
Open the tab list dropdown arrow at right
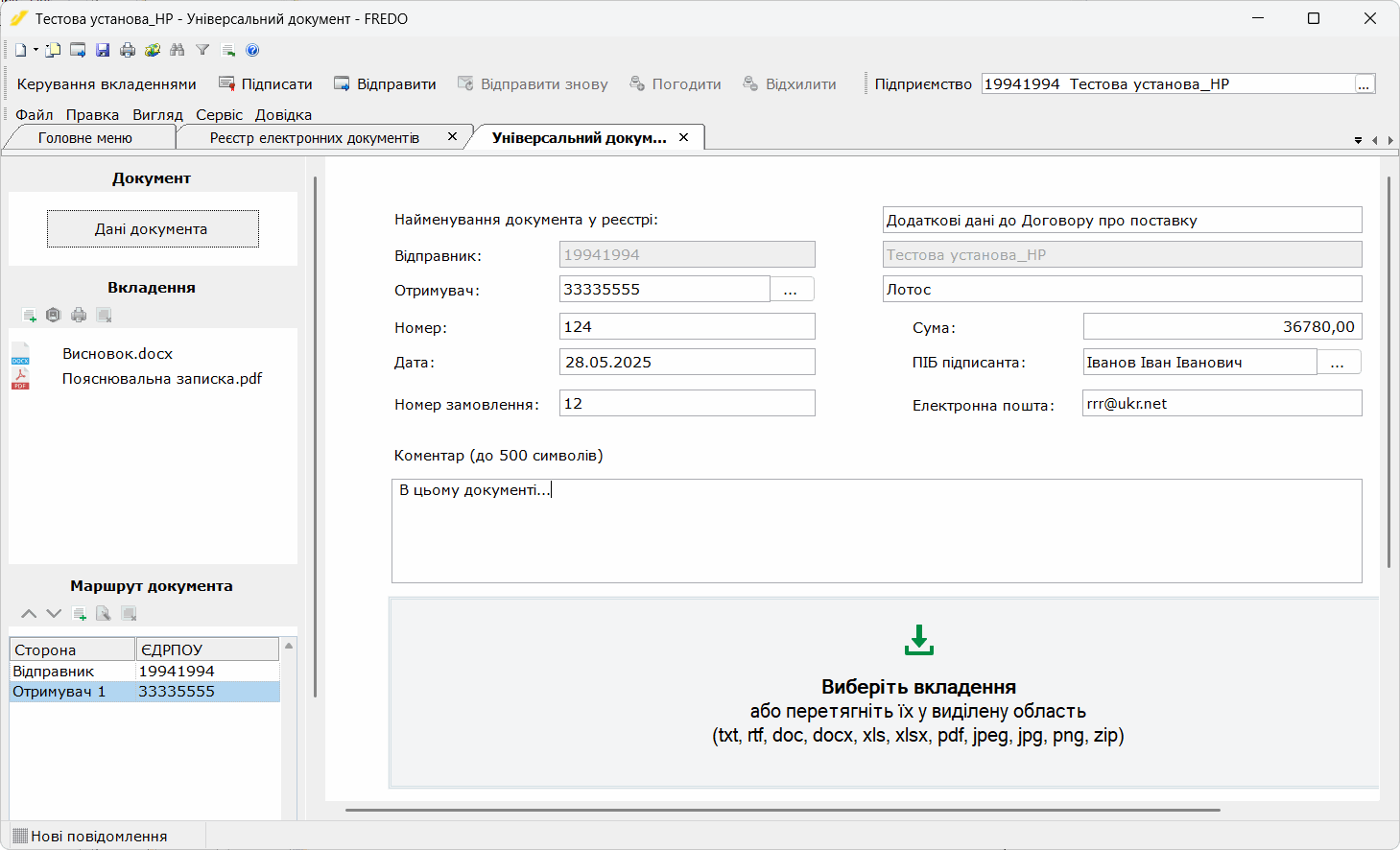coord(1358,140)
